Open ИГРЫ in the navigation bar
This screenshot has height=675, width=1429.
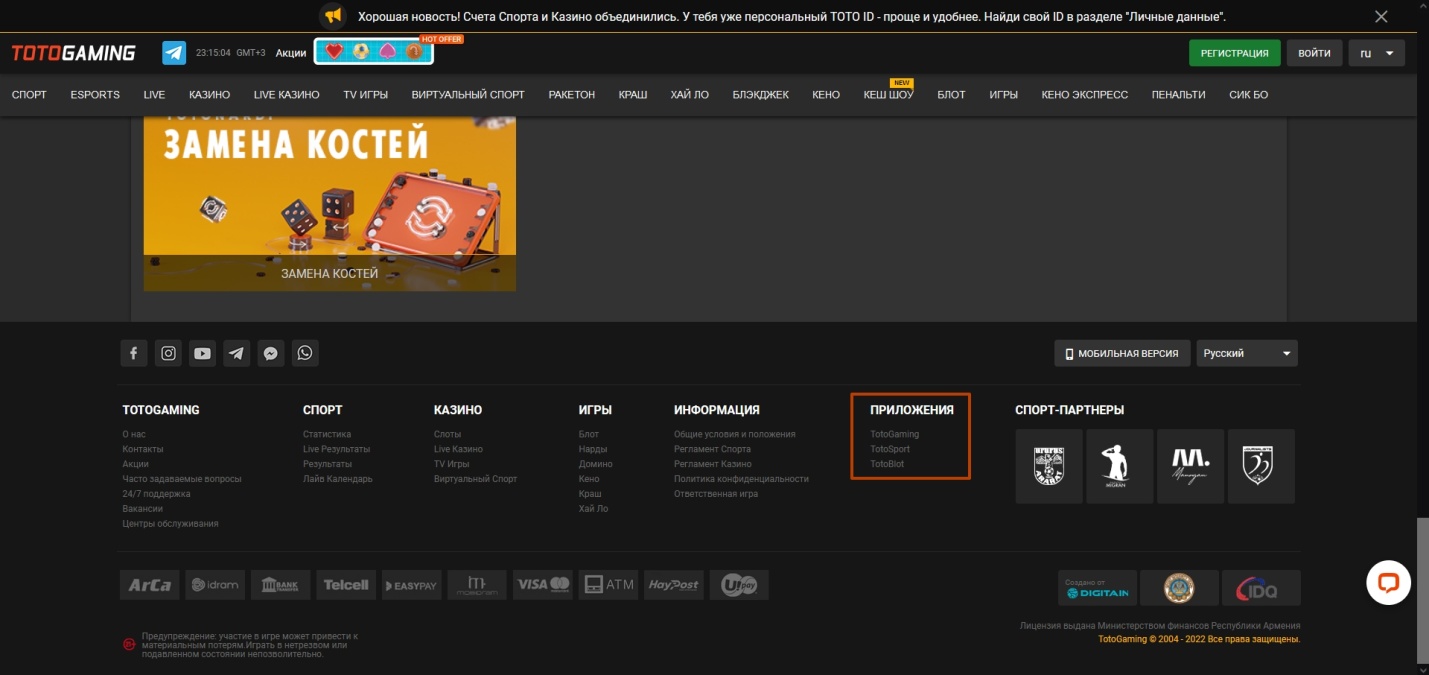point(1004,95)
